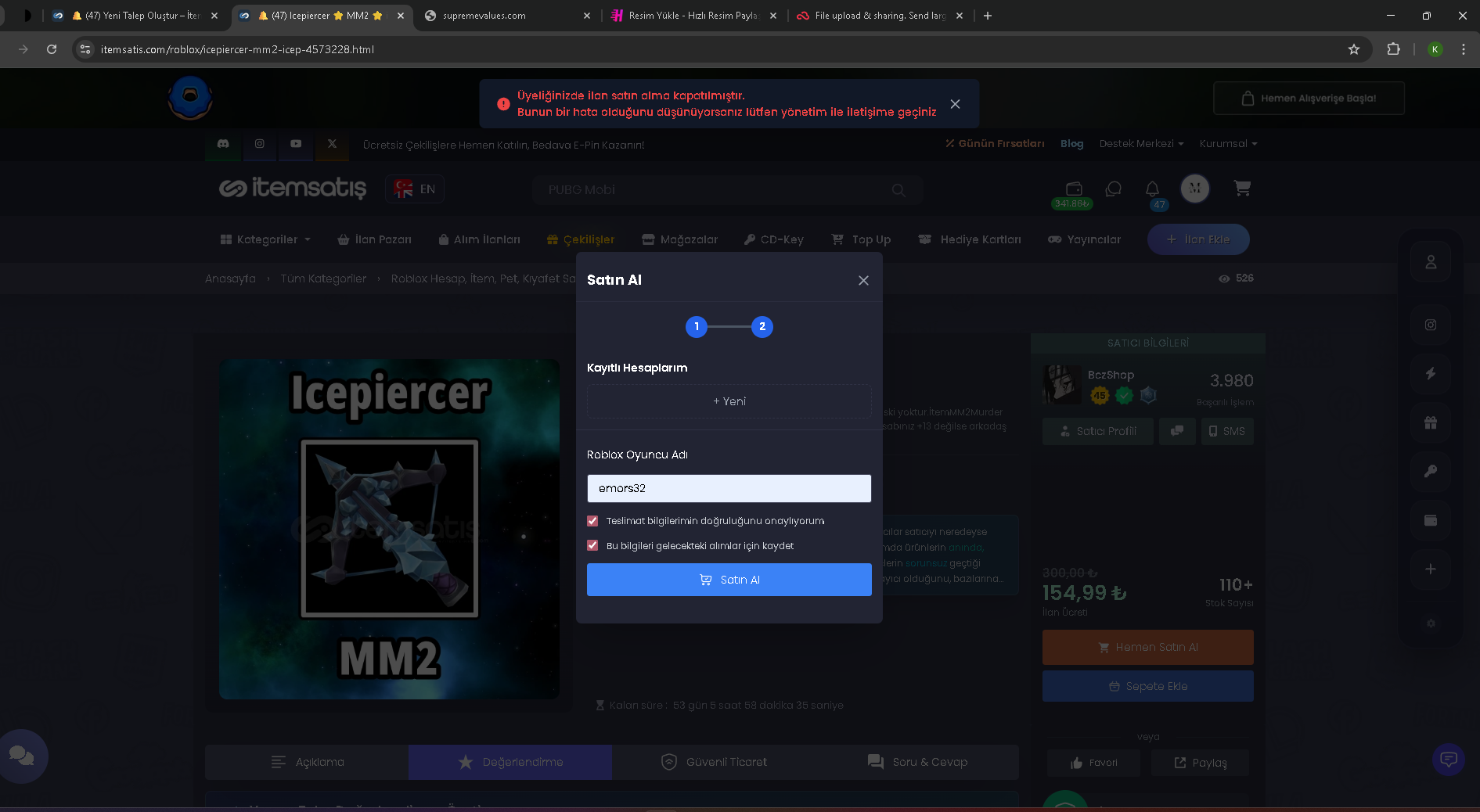
Task: Open user avatar in header
Action: click(x=1195, y=189)
